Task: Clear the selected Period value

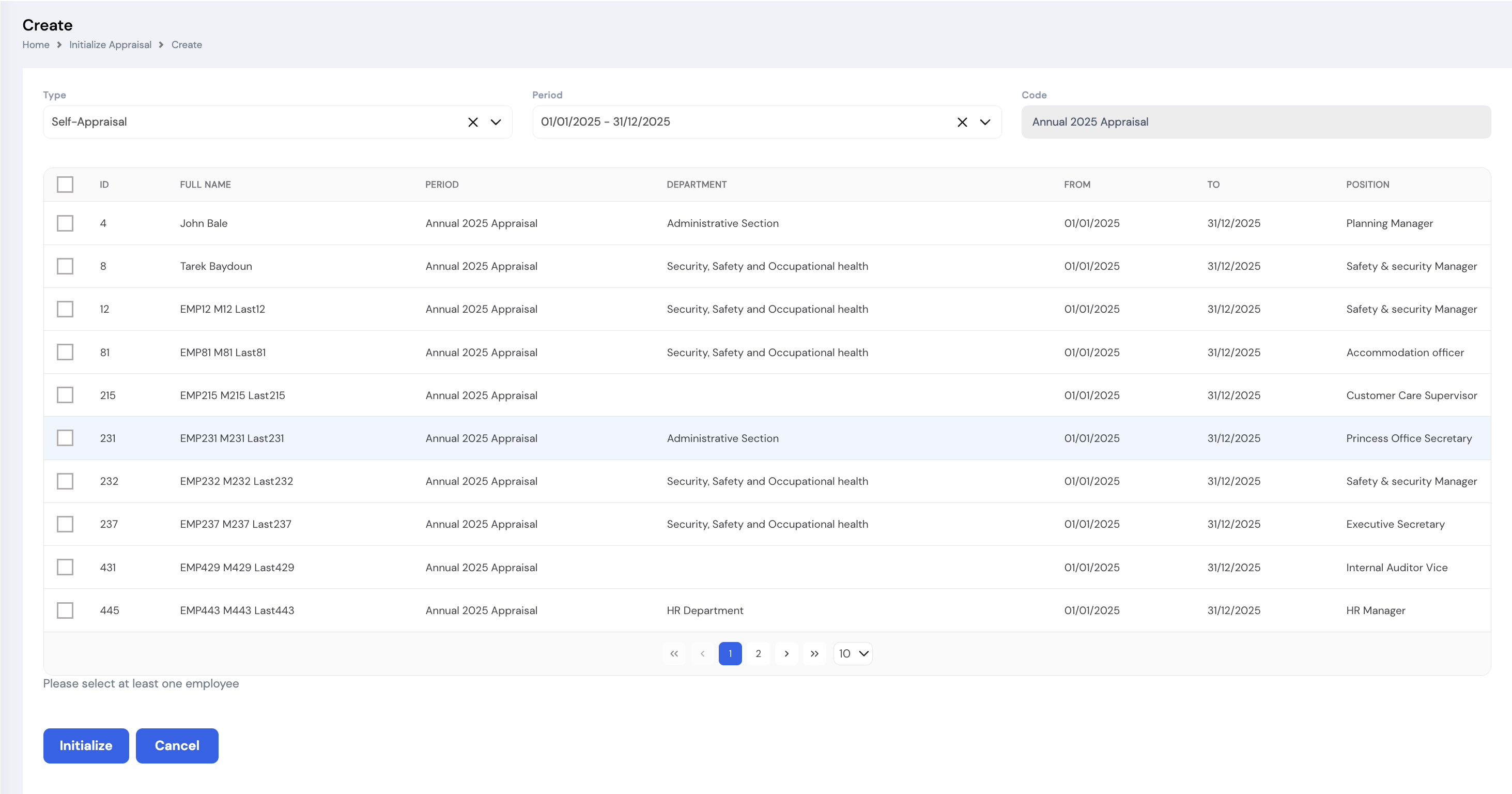Action: [x=962, y=122]
